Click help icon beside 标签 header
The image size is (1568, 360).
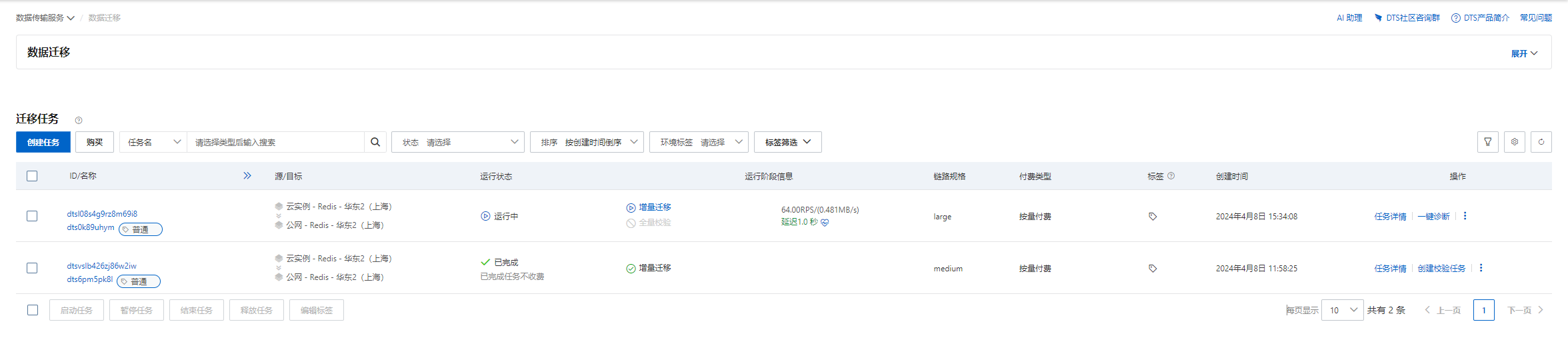pos(1171,176)
